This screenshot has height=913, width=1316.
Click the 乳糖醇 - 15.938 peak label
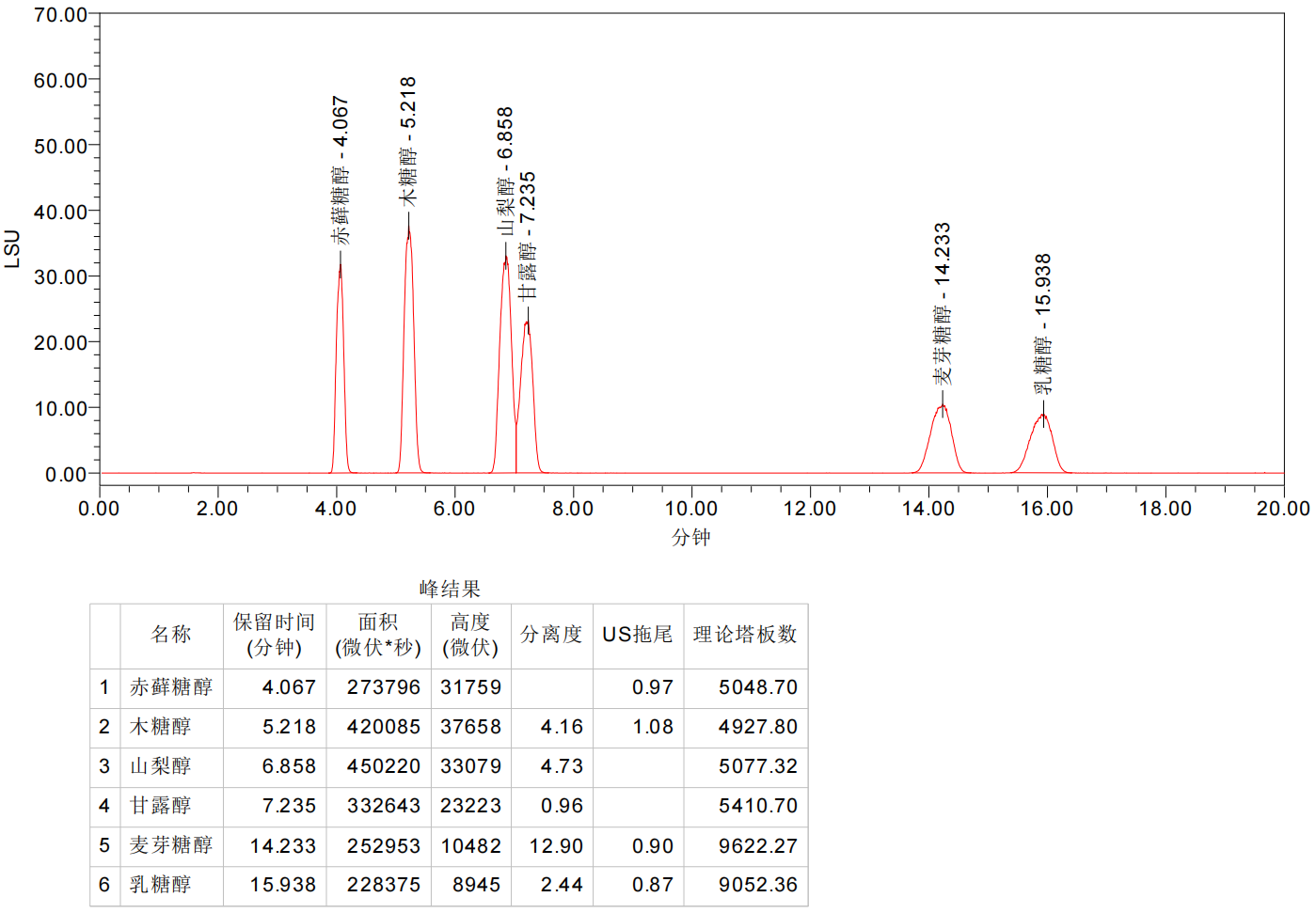[x=1043, y=323]
